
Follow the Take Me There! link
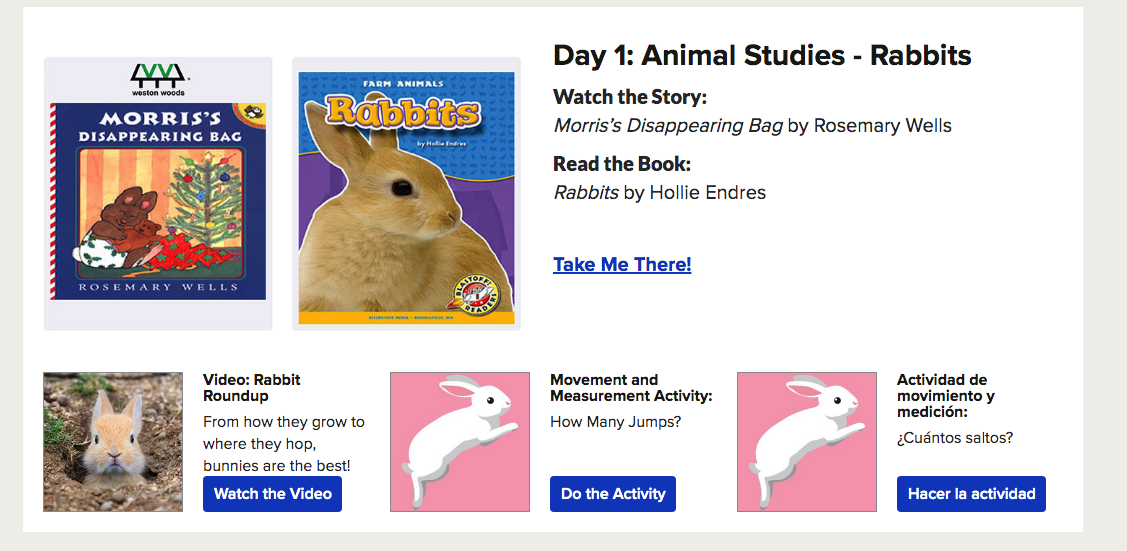622,265
